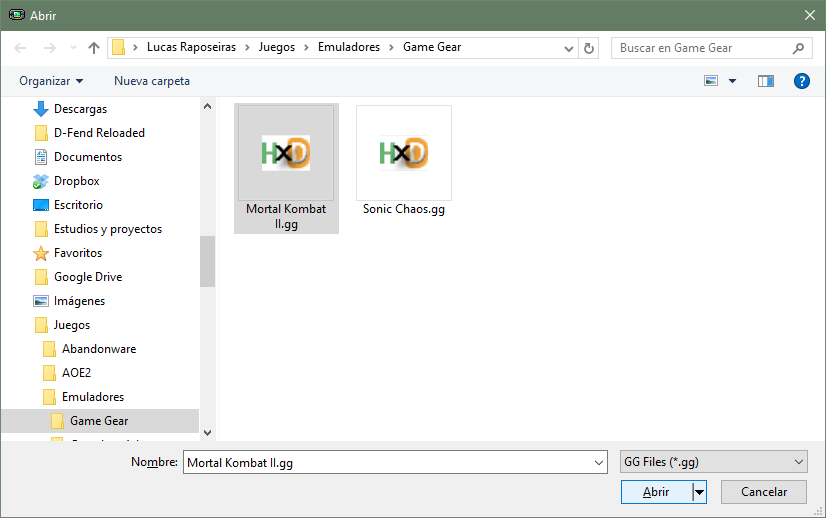Open Descargas in the sidebar
Screen dimensions: 826x518
[81, 109]
